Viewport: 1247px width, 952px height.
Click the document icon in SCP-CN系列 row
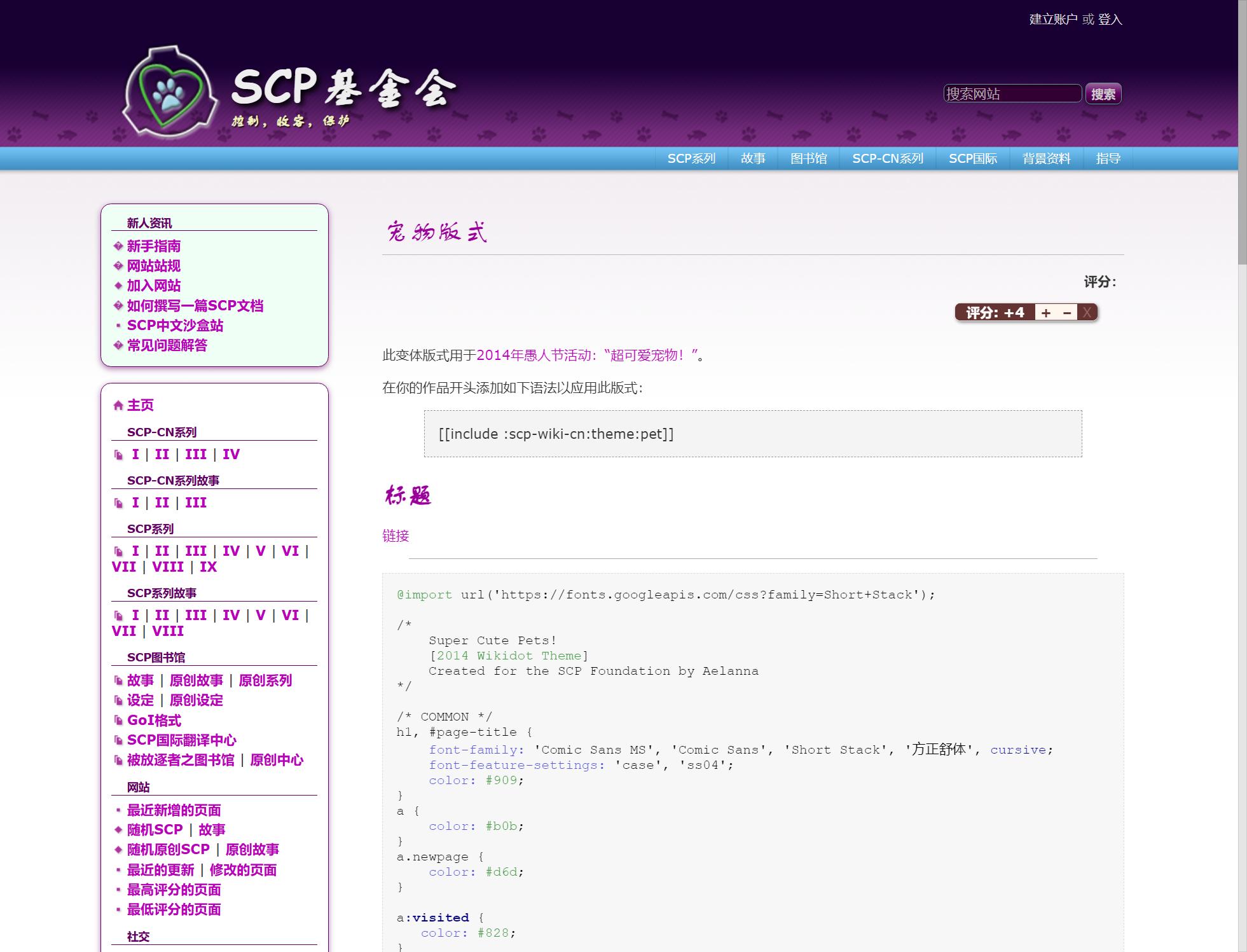(118, 455)
